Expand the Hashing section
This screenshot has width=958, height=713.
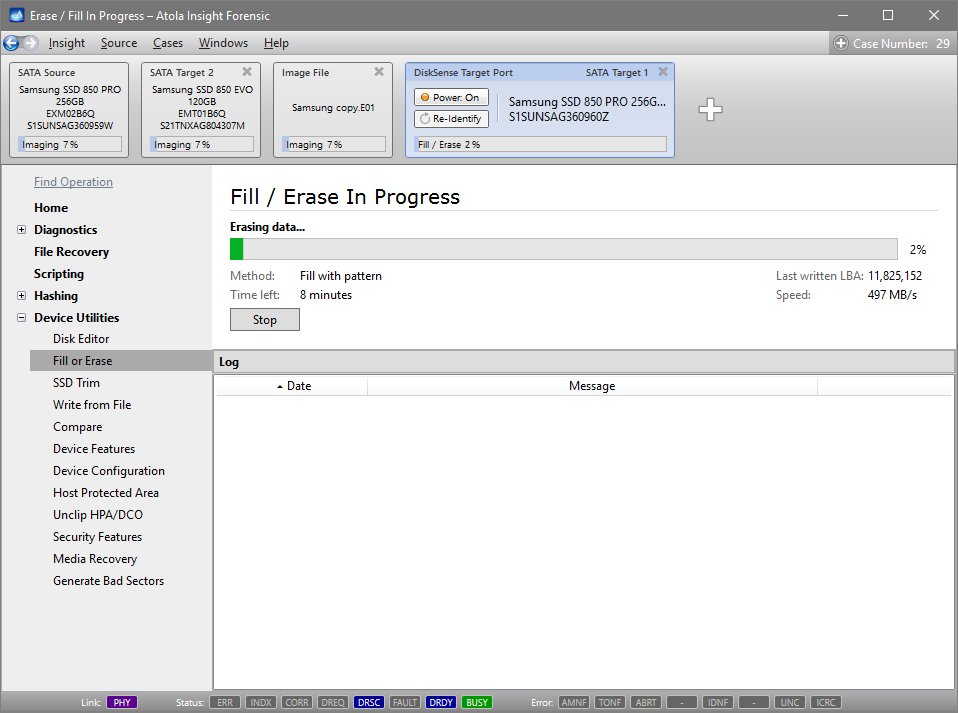point(22,295)
